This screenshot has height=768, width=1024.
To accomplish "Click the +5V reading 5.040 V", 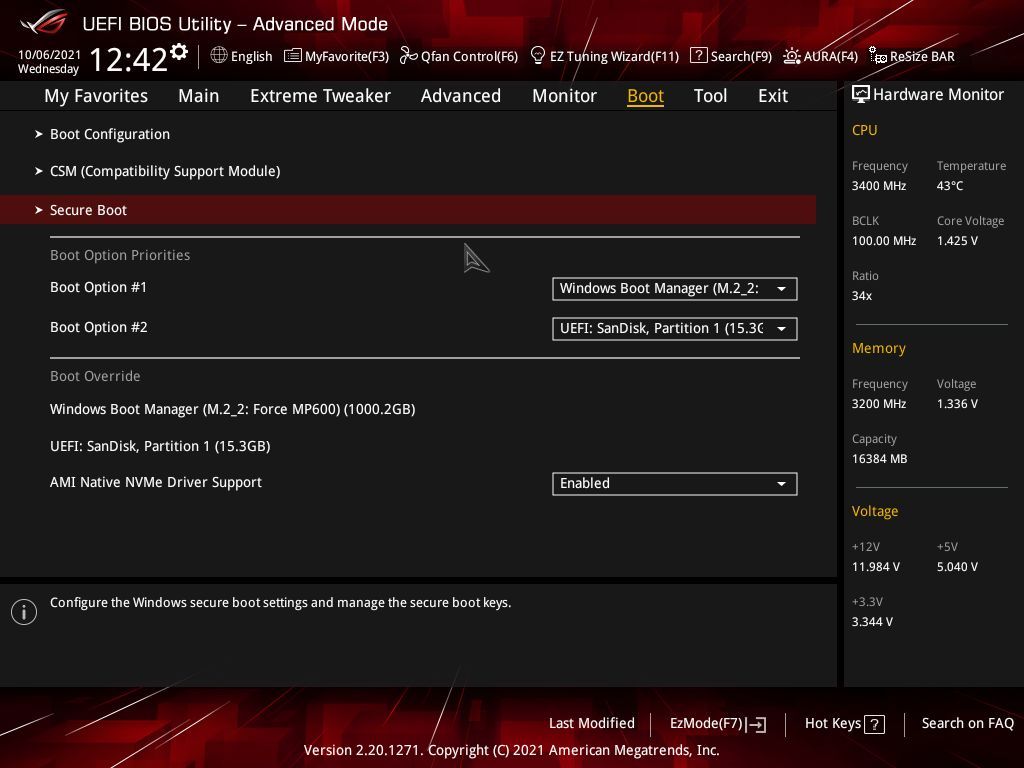I will coord(957,567).
